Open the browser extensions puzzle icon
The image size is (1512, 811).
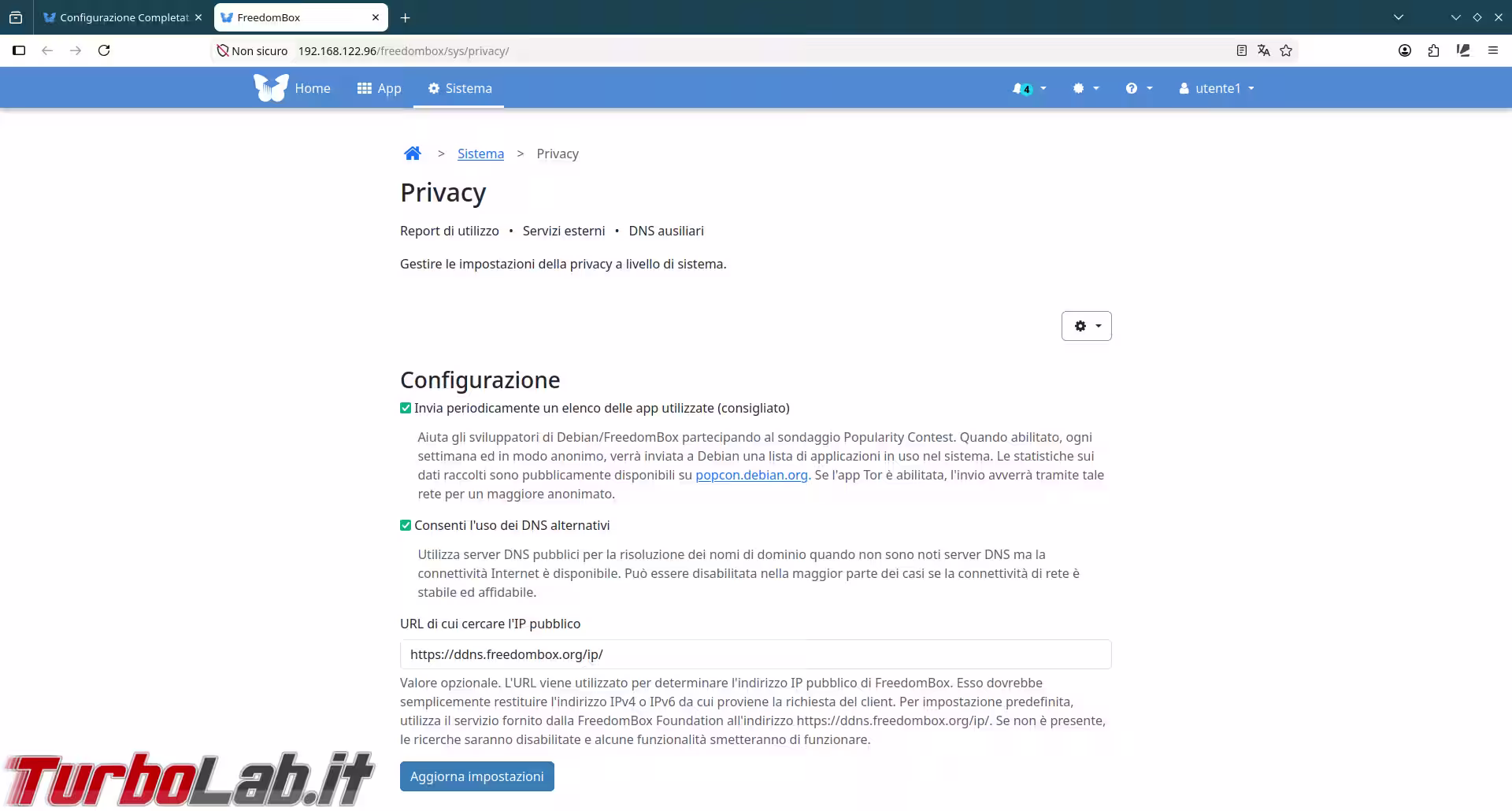coord(1433,50)
